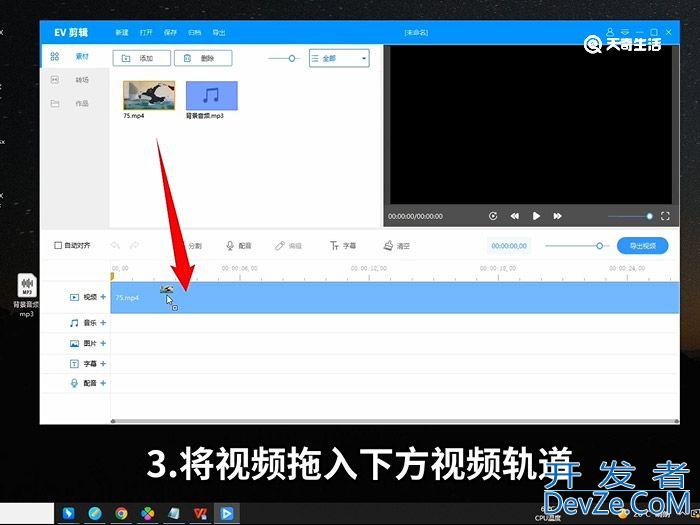
Task: Open the title bar dropdown menu icon
Action: 625,32
